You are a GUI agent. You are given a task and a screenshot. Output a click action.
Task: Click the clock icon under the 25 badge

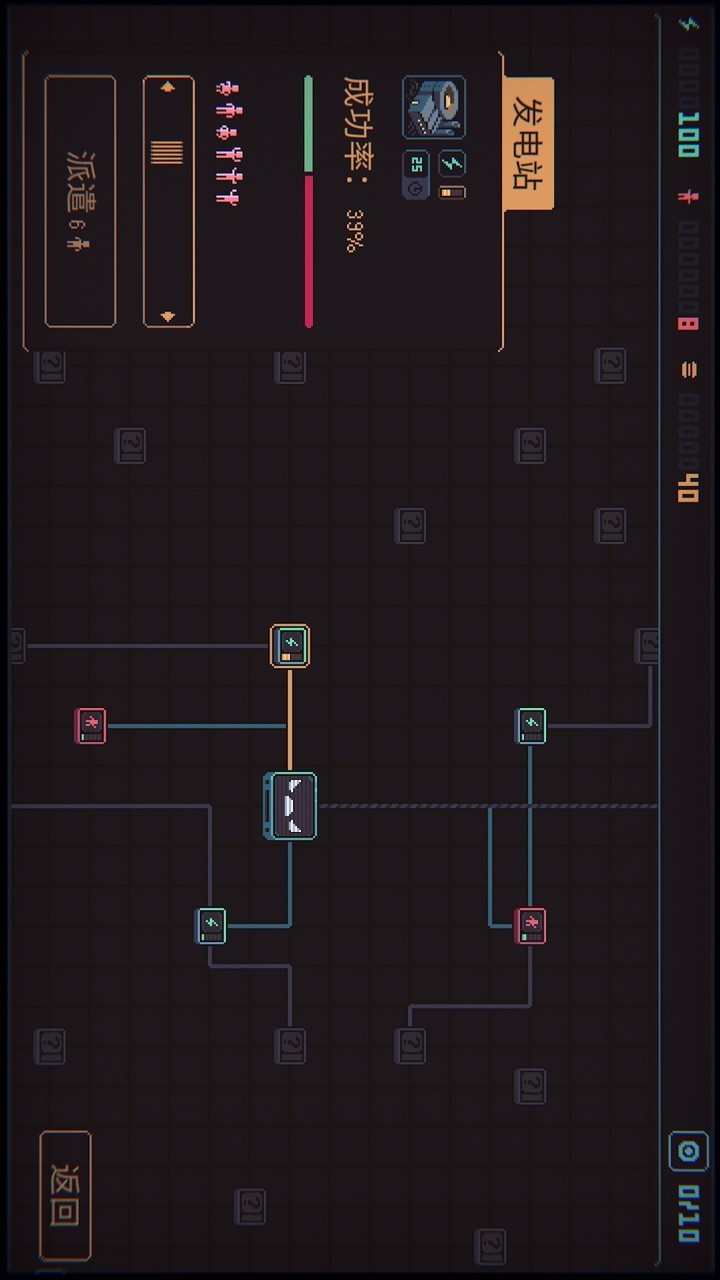click(x=416, y=189)
